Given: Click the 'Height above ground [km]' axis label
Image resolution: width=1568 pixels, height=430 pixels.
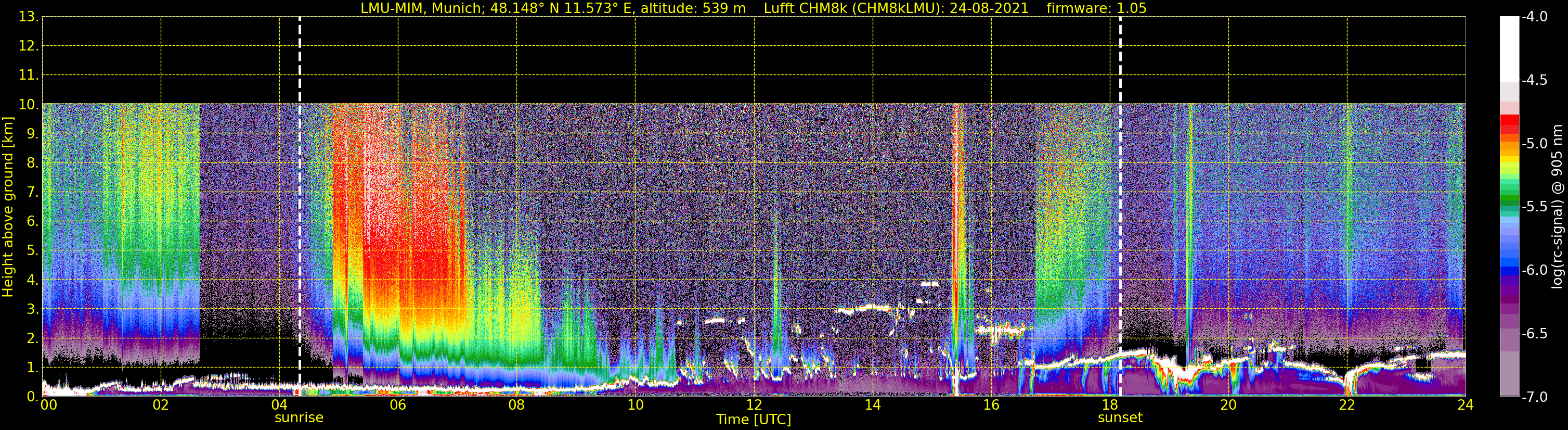Looking at the screenshot, I should 8,207.
